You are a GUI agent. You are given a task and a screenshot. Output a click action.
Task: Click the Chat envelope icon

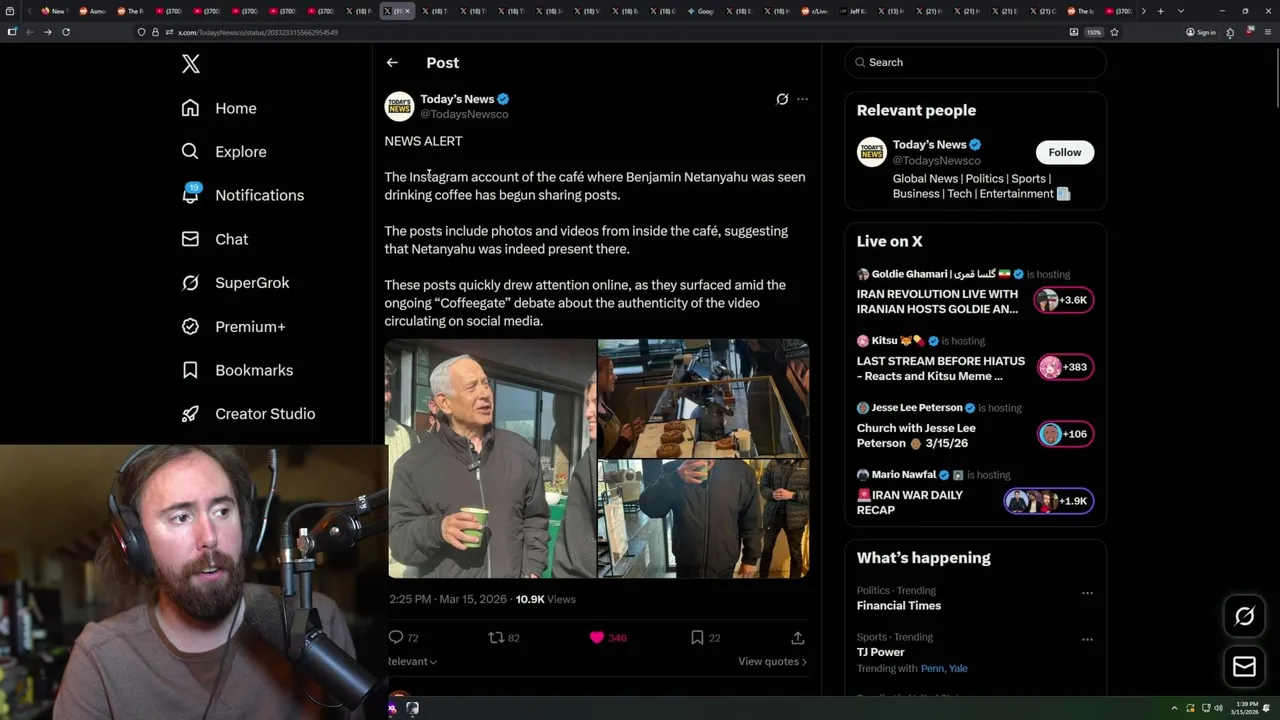[190, 239]
